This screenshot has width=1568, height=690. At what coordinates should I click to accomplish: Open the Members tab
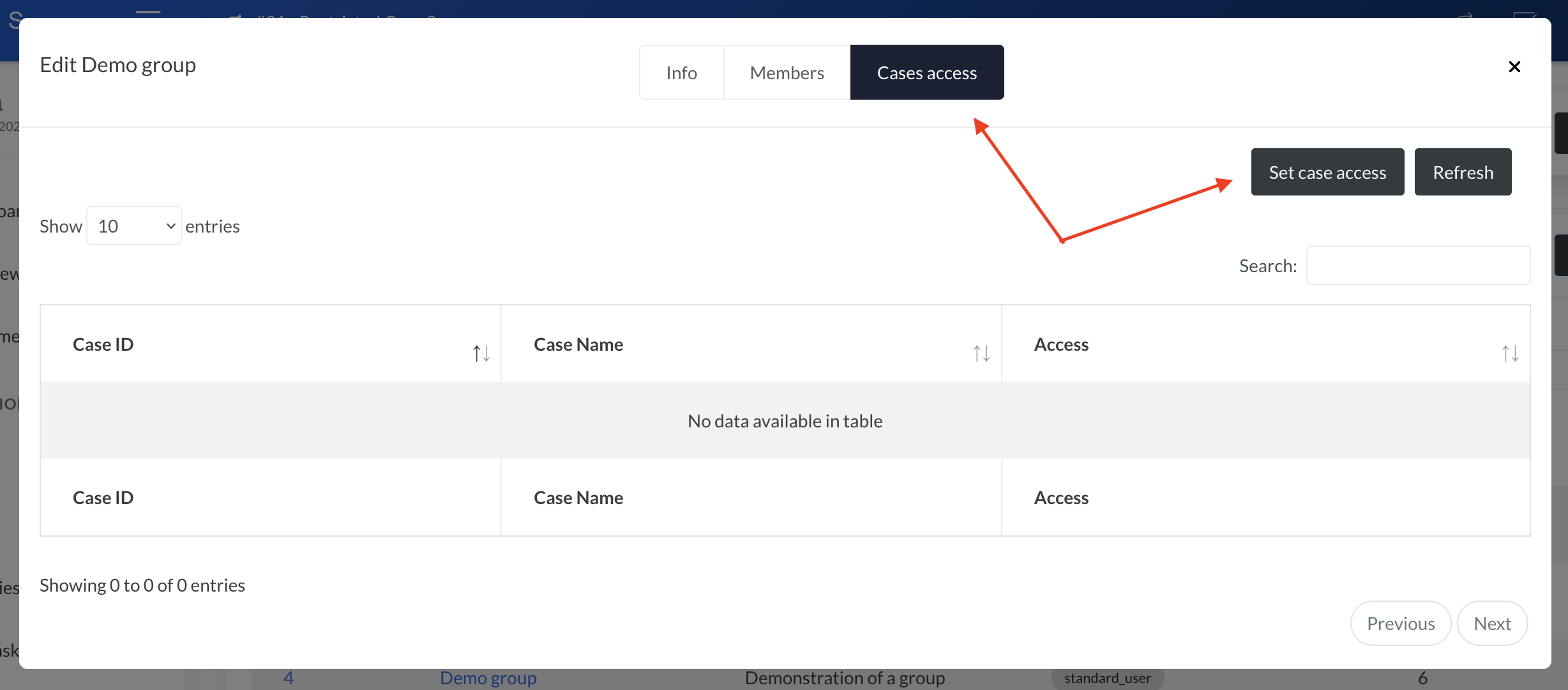(x=787, y=72)
